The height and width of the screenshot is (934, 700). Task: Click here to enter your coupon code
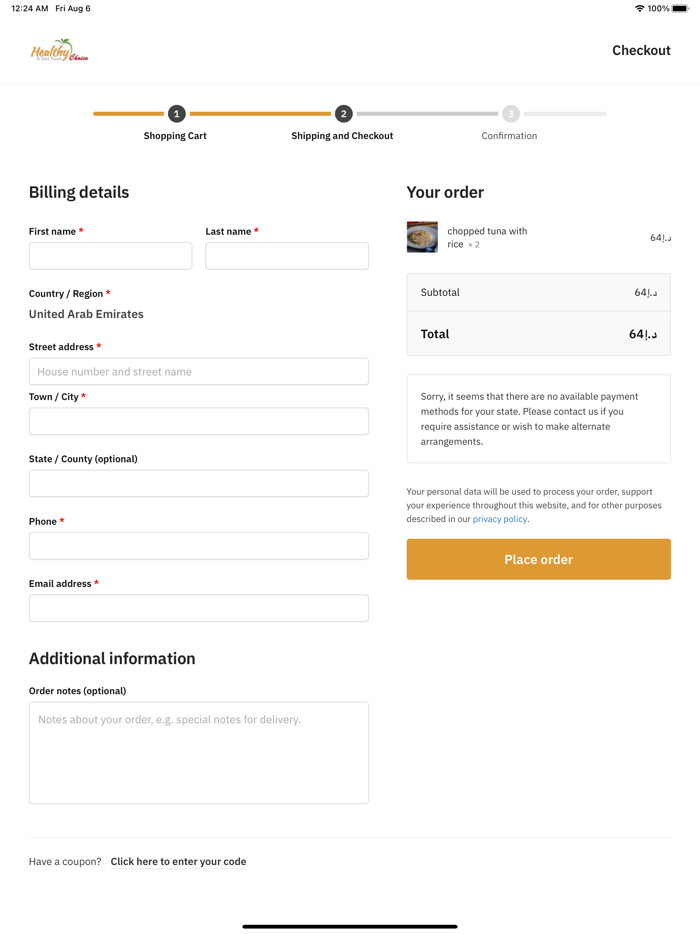(178, 861)
